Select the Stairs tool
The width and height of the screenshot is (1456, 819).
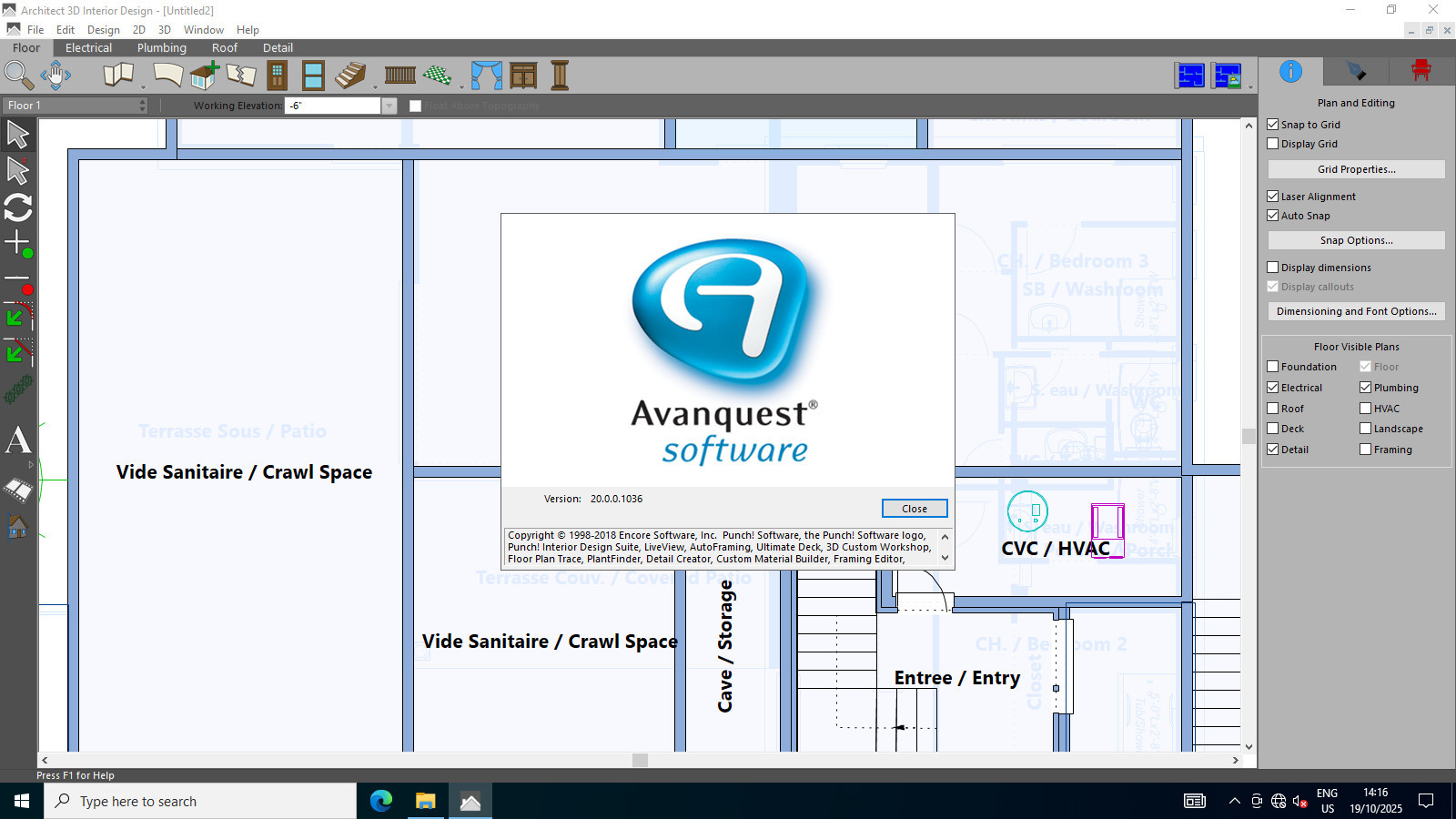pyautogui.click(x=350, y=75)
